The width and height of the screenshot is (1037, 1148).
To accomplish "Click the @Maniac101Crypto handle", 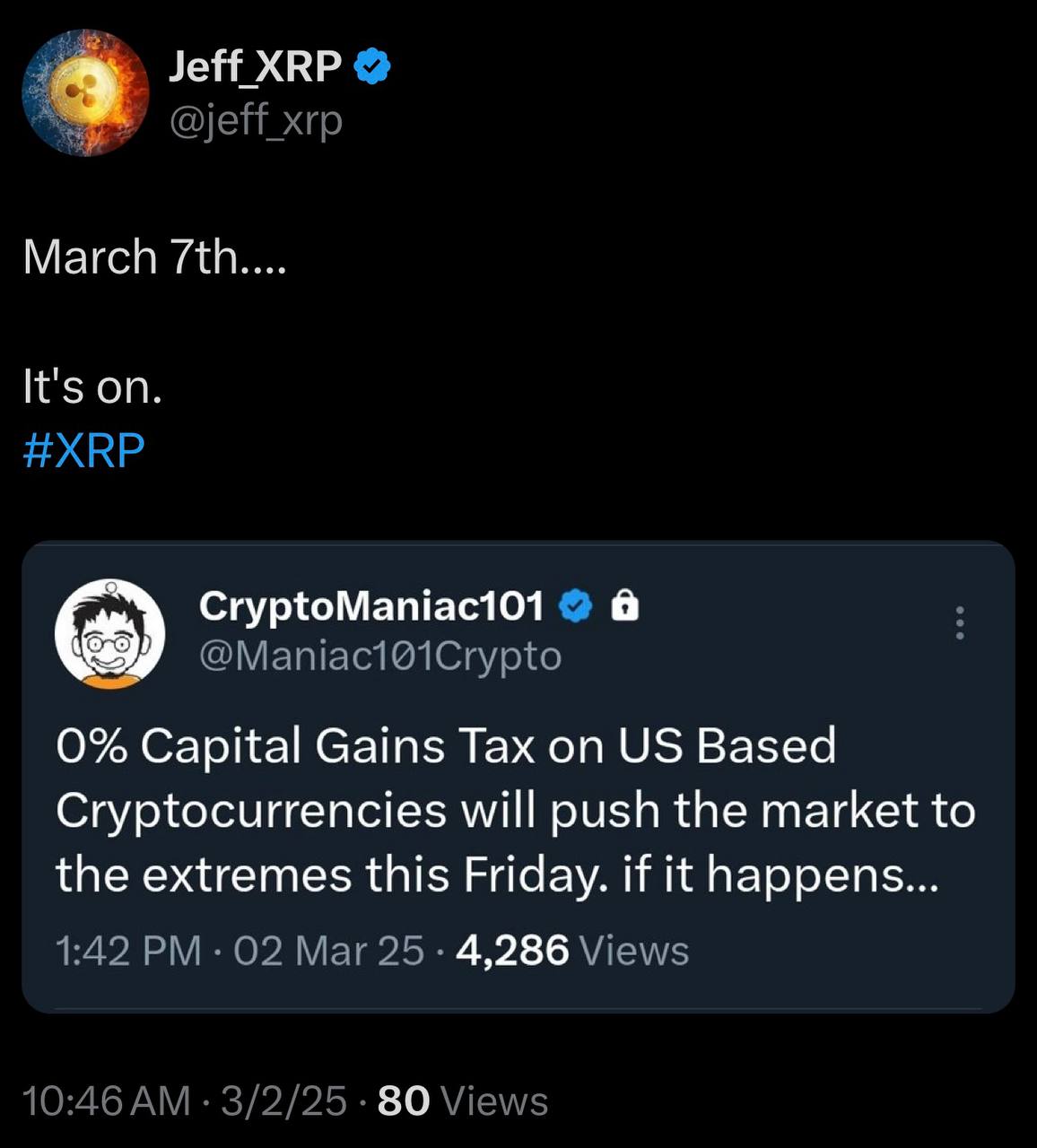I will [x=380, y=657].
